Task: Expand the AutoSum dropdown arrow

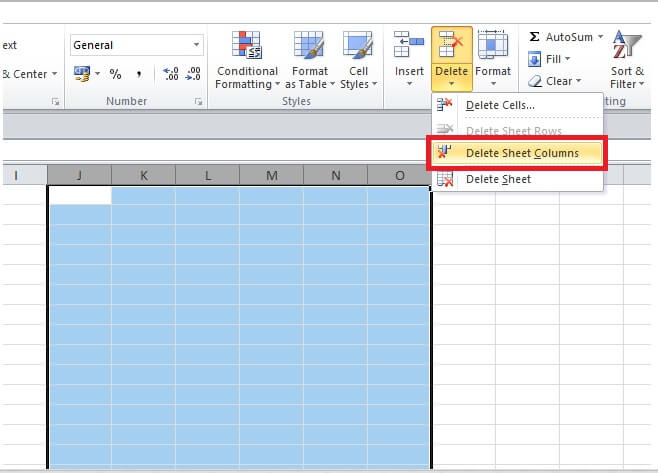Action: (x=601, y=37)
